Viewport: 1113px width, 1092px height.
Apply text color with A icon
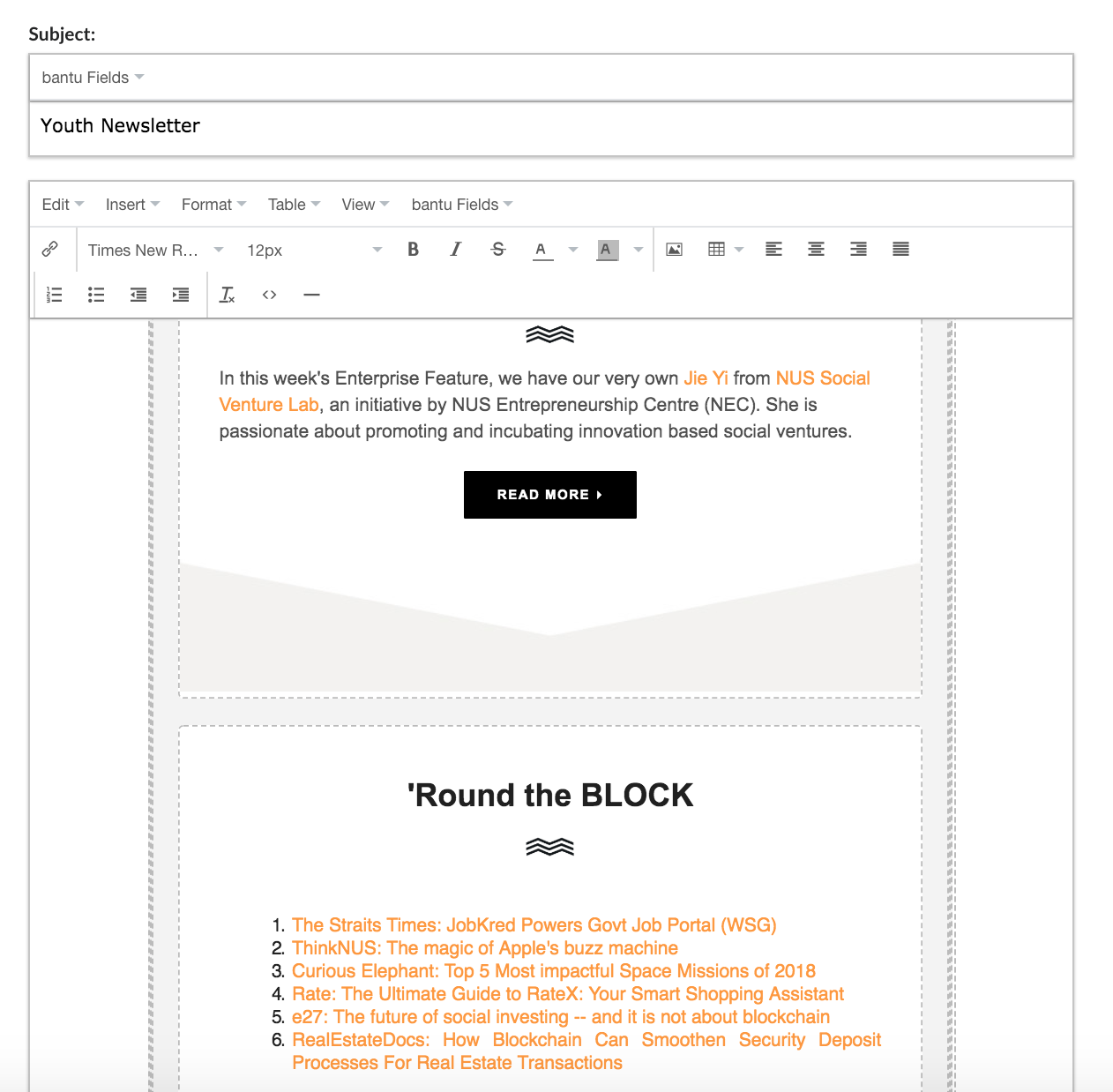coord(542,250)
